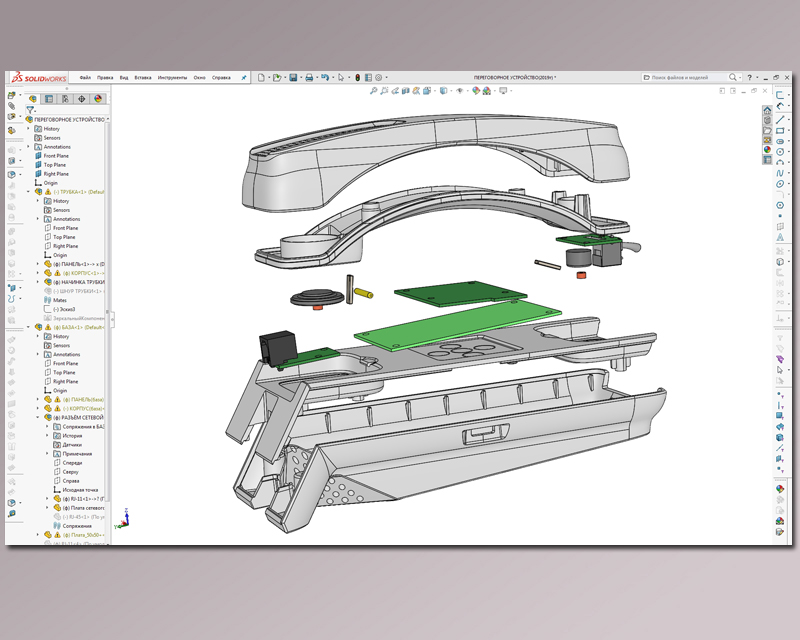
Task: Click the New document icon
Action: 260,77
